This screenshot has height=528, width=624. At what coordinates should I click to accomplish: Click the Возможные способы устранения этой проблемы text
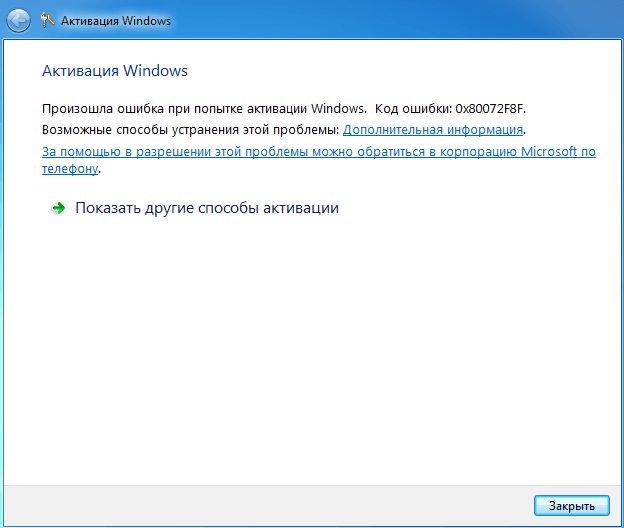190,130
